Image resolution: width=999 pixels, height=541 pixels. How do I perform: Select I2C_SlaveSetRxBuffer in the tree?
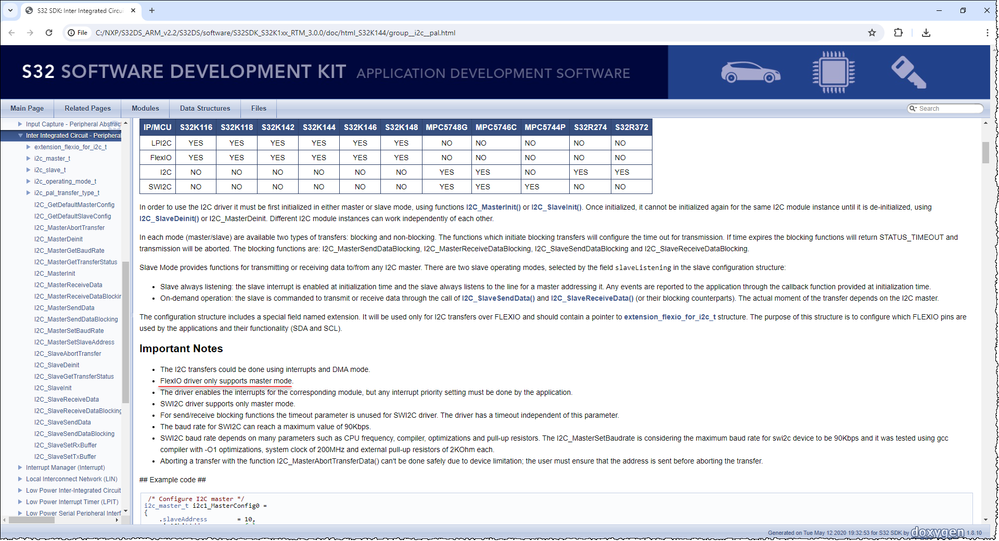(x=66, y=445)
